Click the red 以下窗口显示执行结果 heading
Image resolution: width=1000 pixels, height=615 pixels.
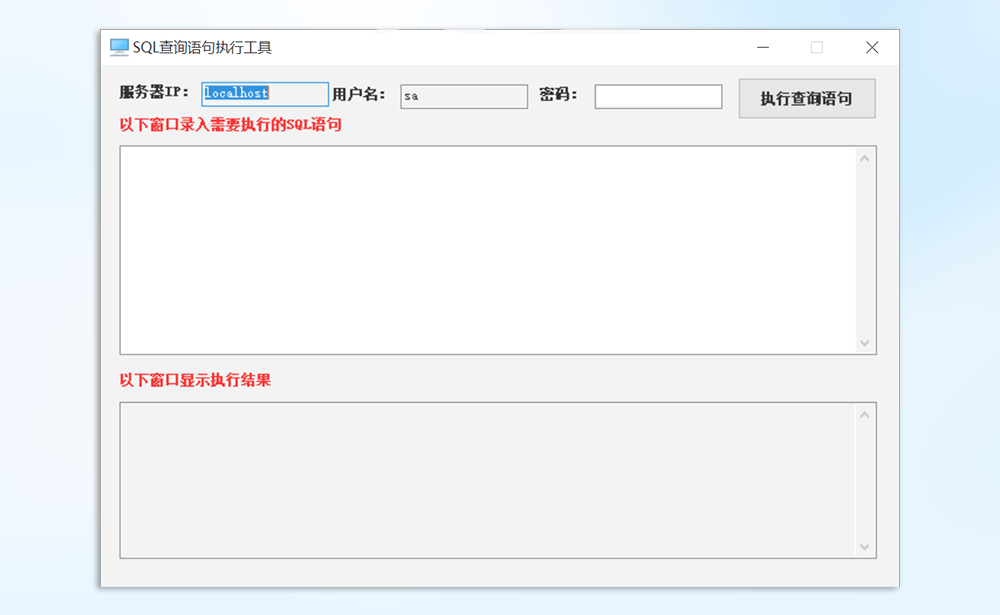tap(195, 380)
